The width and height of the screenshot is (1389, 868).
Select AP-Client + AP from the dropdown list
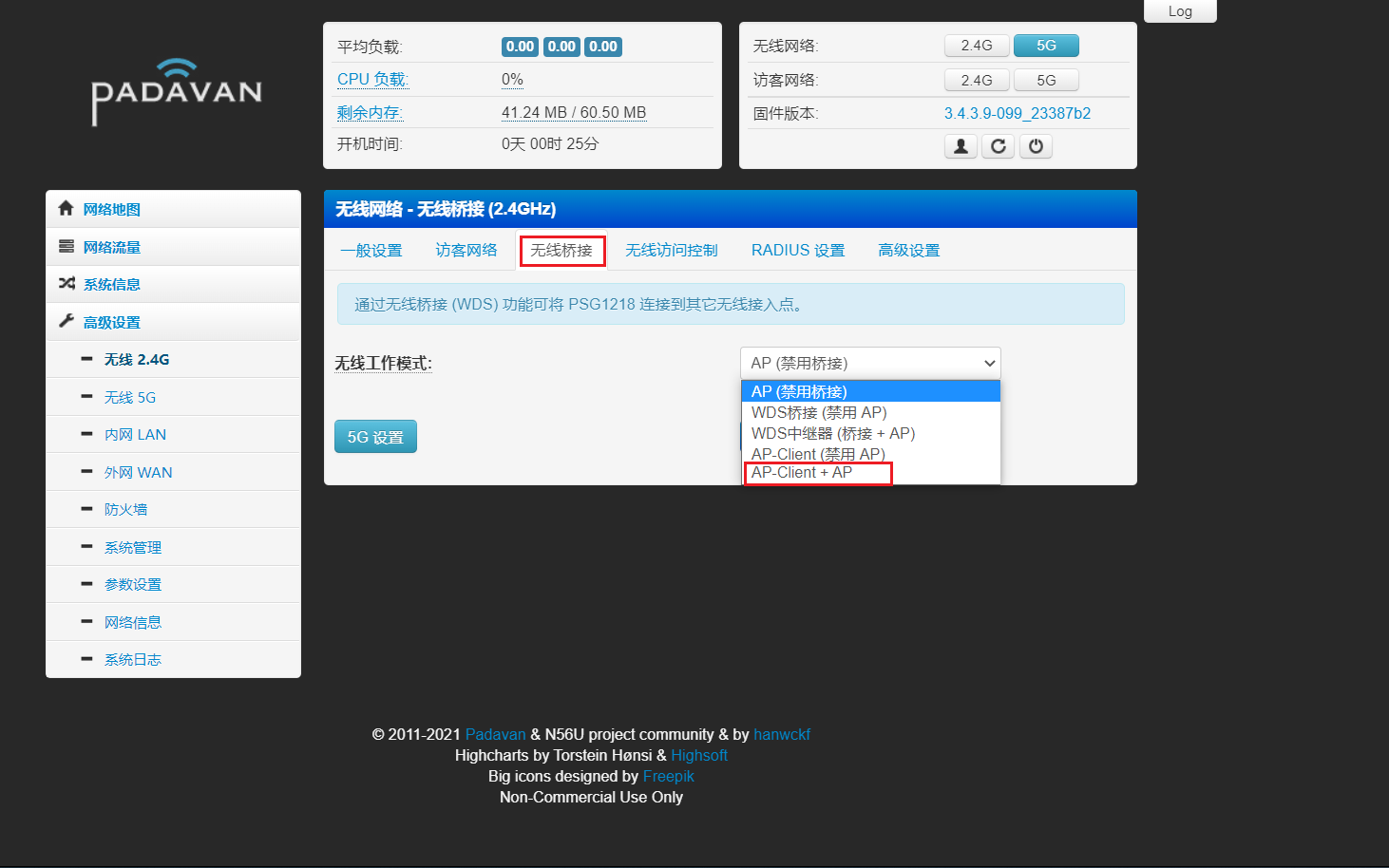click(x=802, y=473)
